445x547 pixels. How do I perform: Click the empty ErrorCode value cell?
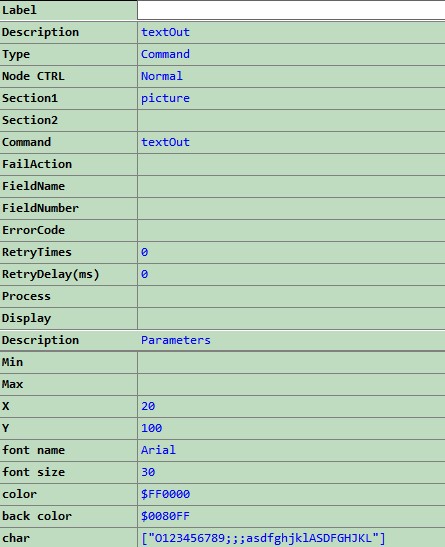(x=291, y=230)
